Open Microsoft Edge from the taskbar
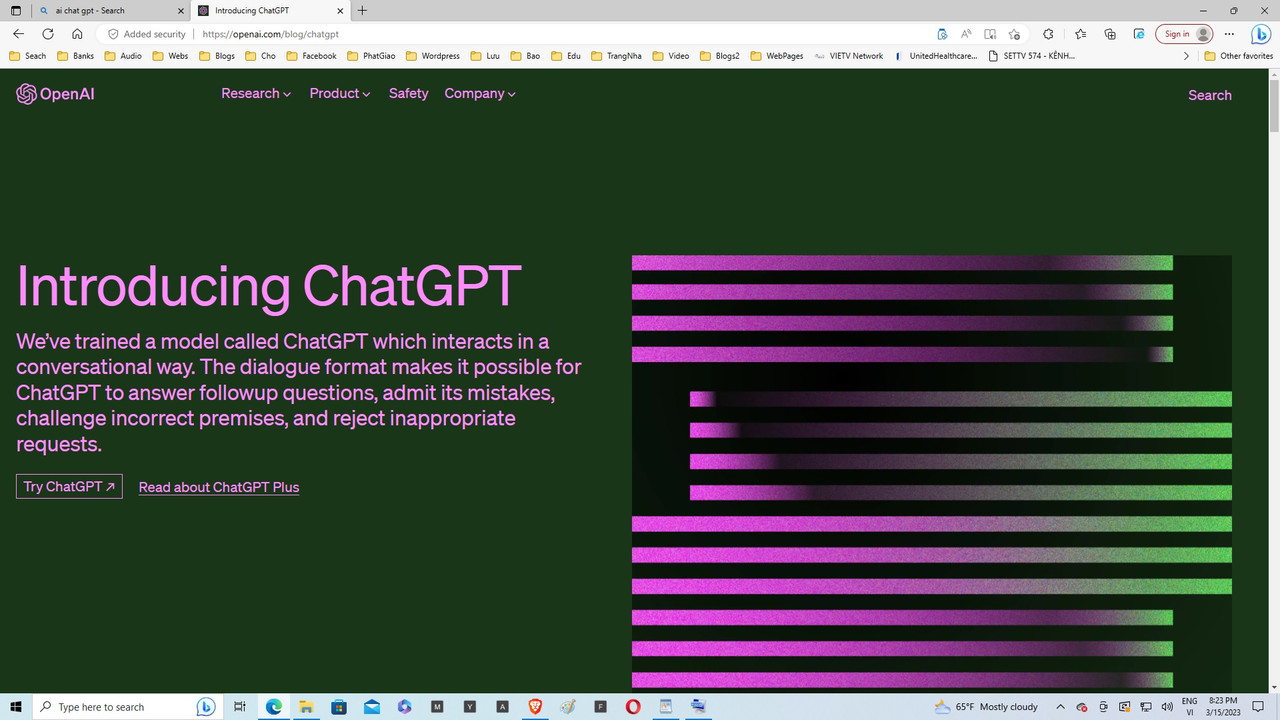This screenshot has width=1280, height=720. pos(273,707)
